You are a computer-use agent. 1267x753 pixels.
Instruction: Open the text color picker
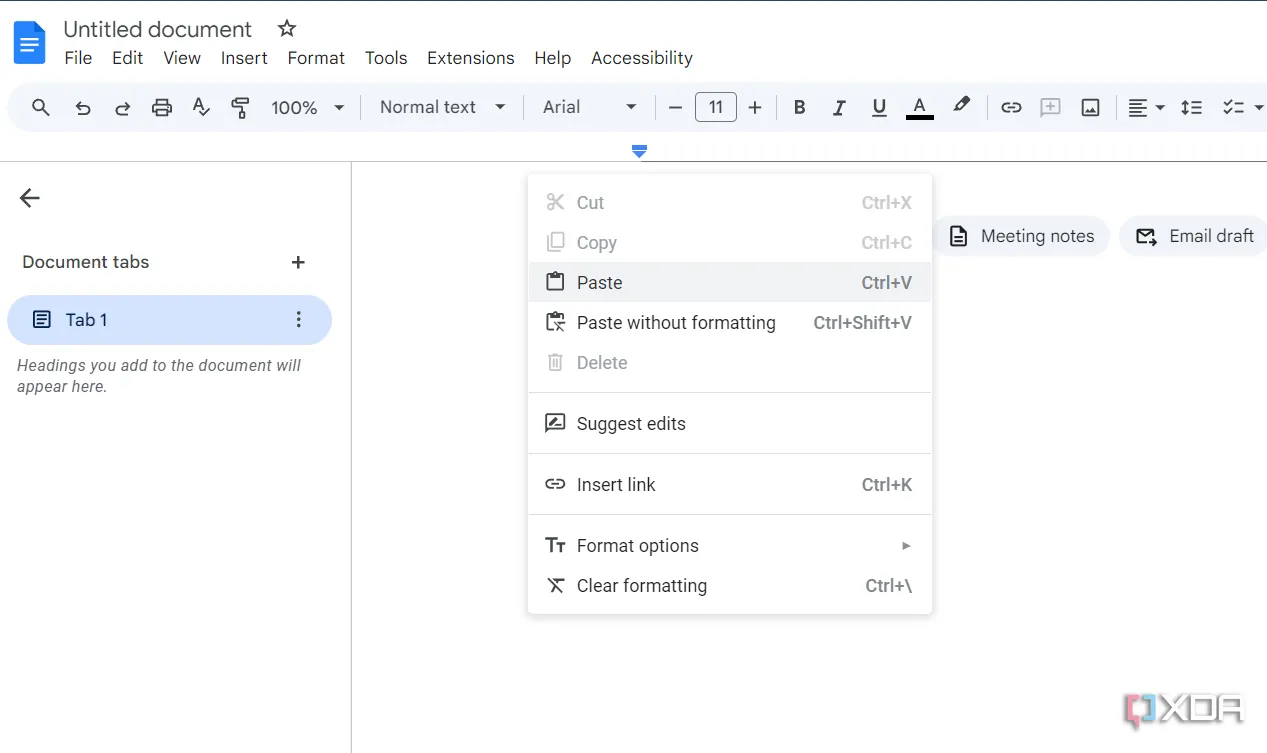point(919,107)
